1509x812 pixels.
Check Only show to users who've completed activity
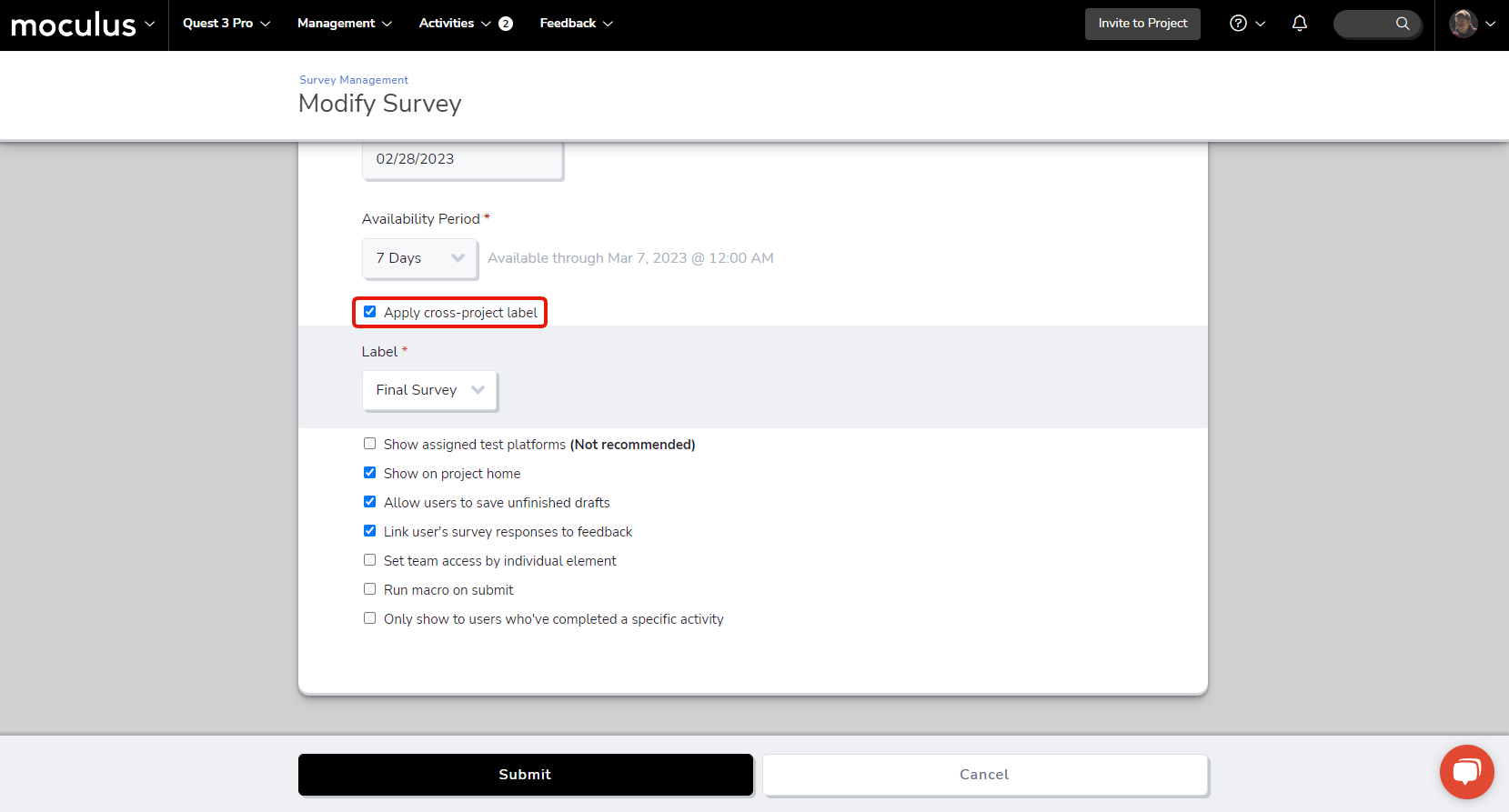click(369, 618)
